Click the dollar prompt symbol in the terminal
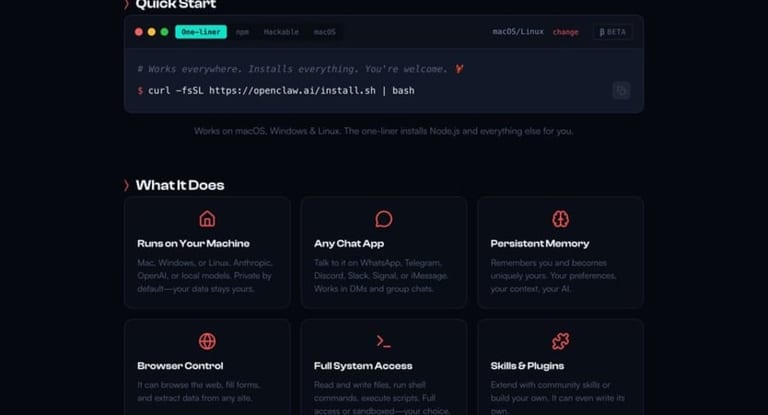Viewport: 768px width, 415px height. [x=140, y=91]
